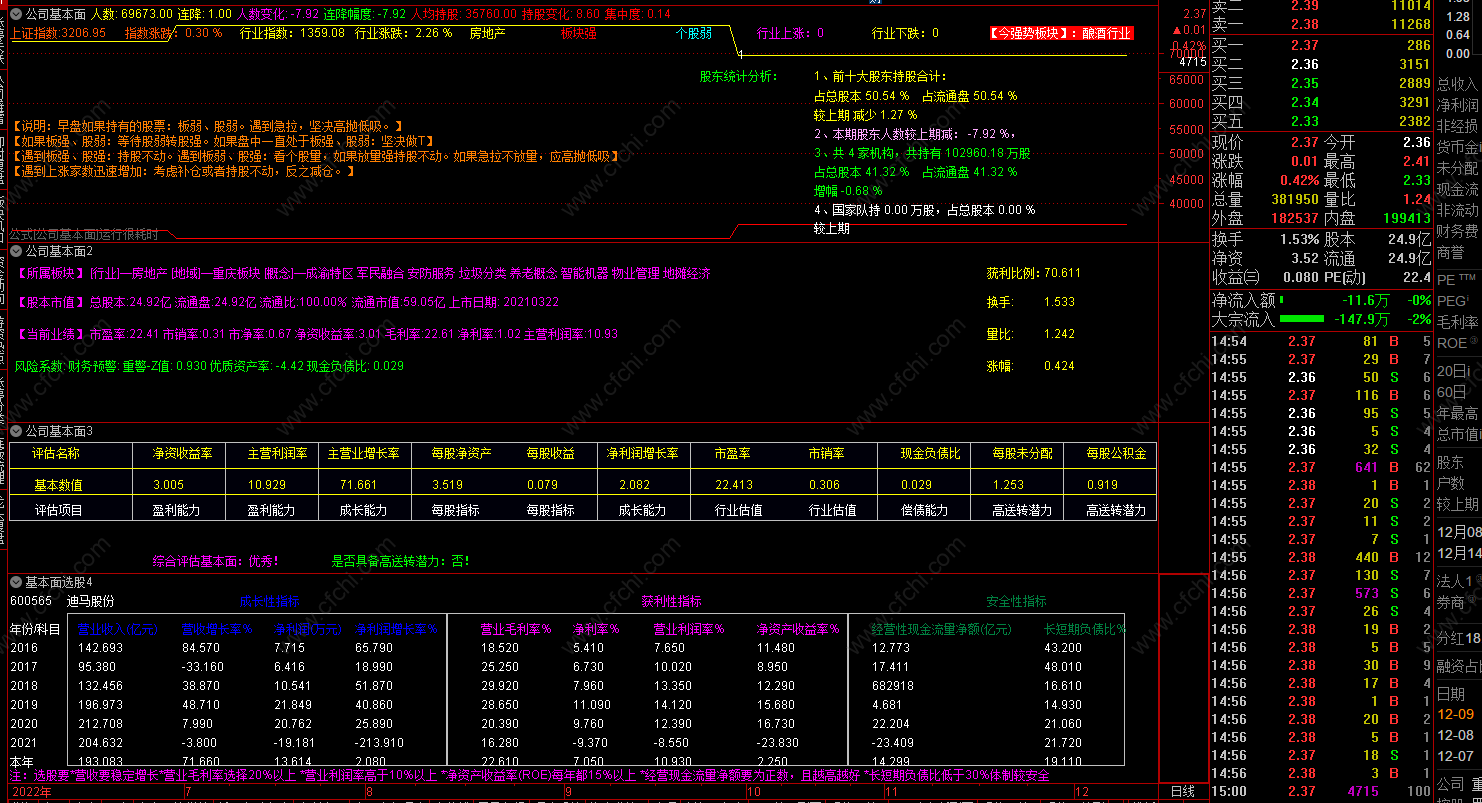1482x803 pixels.
Task: Collapse the 公司基本面 panel chevron
Action: [x=15, y=14]
